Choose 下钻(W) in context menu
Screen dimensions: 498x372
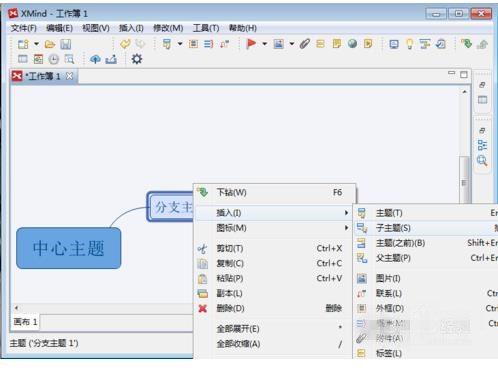click(x=274, y=192)
